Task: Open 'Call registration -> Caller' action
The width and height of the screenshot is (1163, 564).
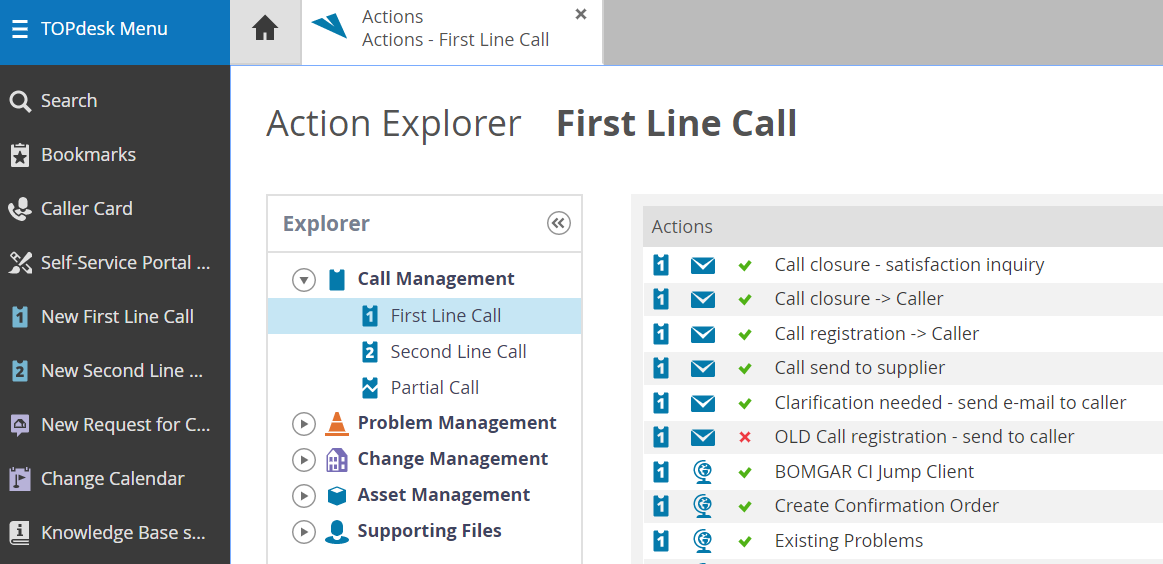Action: point(877,334)
